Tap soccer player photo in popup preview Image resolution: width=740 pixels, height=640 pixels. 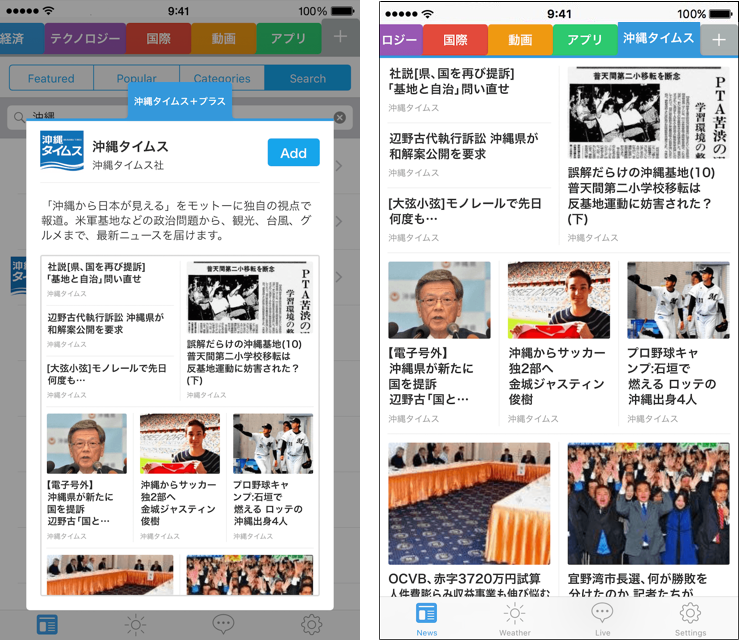click(180, 444)
